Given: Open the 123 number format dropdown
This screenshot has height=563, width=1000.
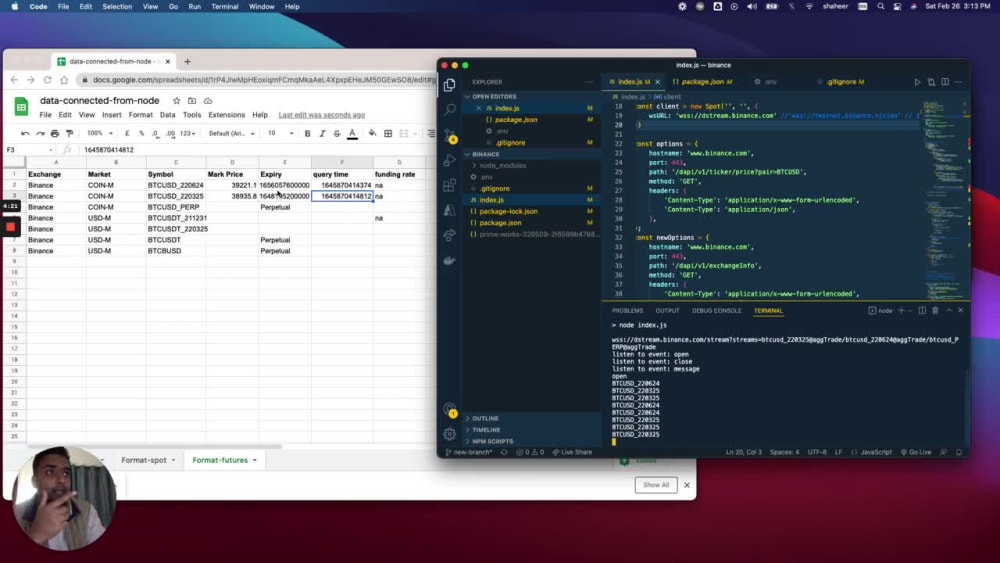Looking at the screenshot, I should click(x=188, y=133).
